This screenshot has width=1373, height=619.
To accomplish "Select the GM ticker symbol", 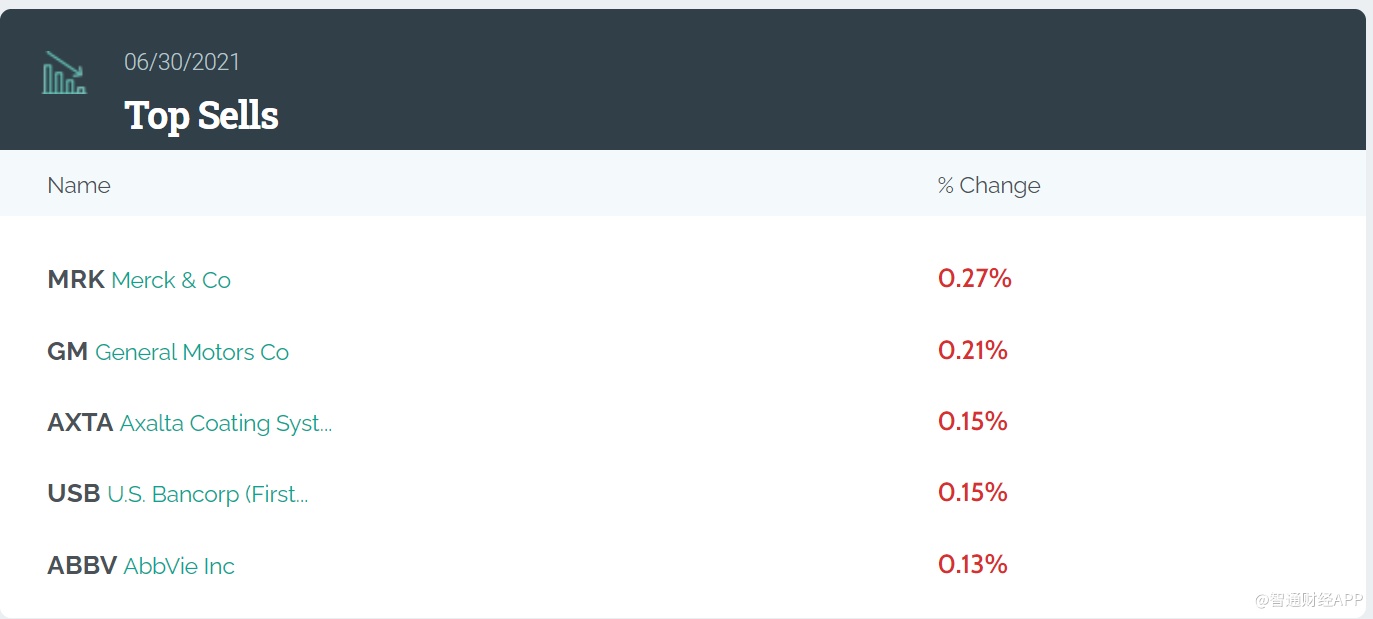I will point(67,352).
